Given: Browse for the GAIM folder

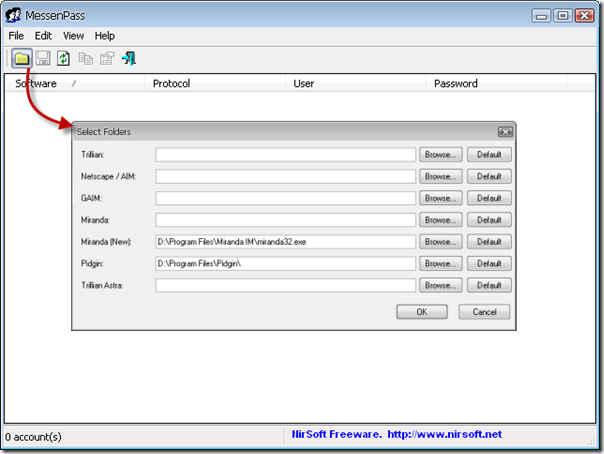Looking at the screenshot, I should pos(441,198).
